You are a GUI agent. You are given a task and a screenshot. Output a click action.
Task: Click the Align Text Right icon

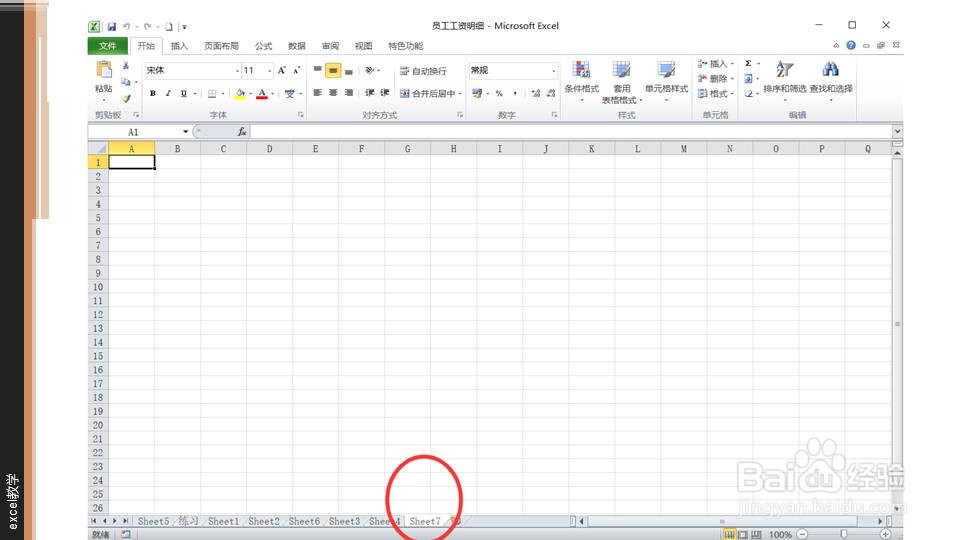(x=348, y=93)
